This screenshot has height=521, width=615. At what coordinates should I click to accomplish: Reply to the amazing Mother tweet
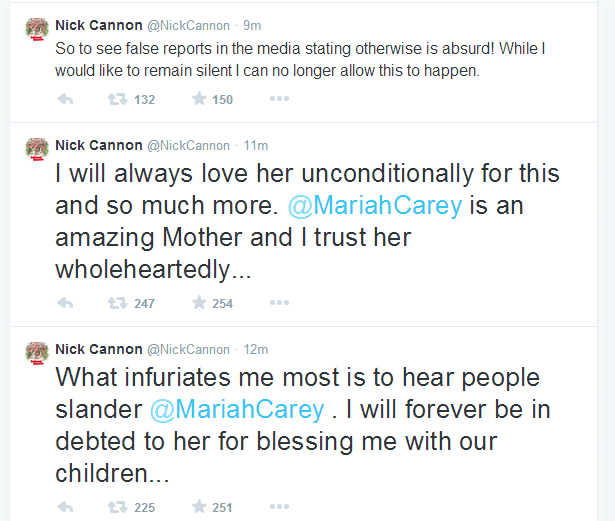(66, 303)
